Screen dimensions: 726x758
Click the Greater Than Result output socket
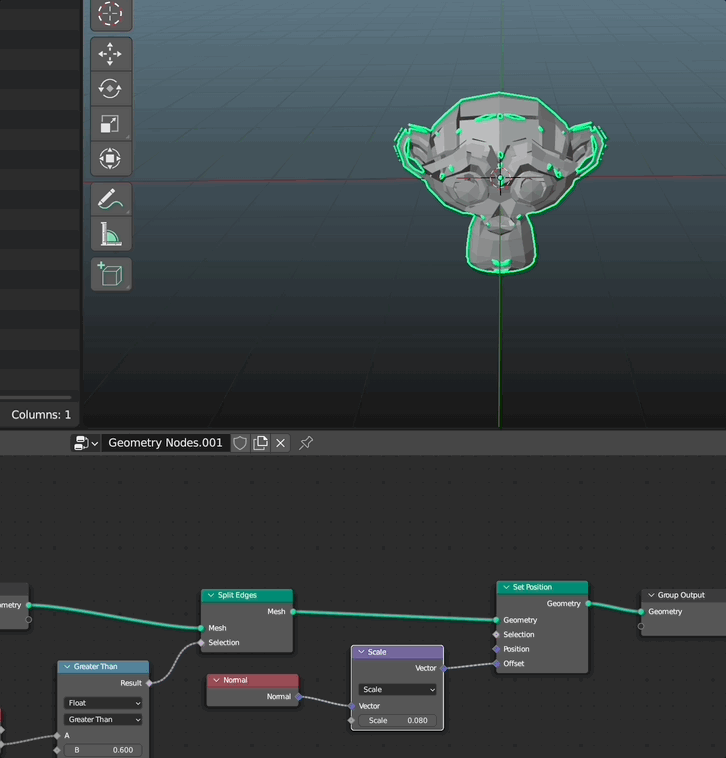[x=149, y=683]
